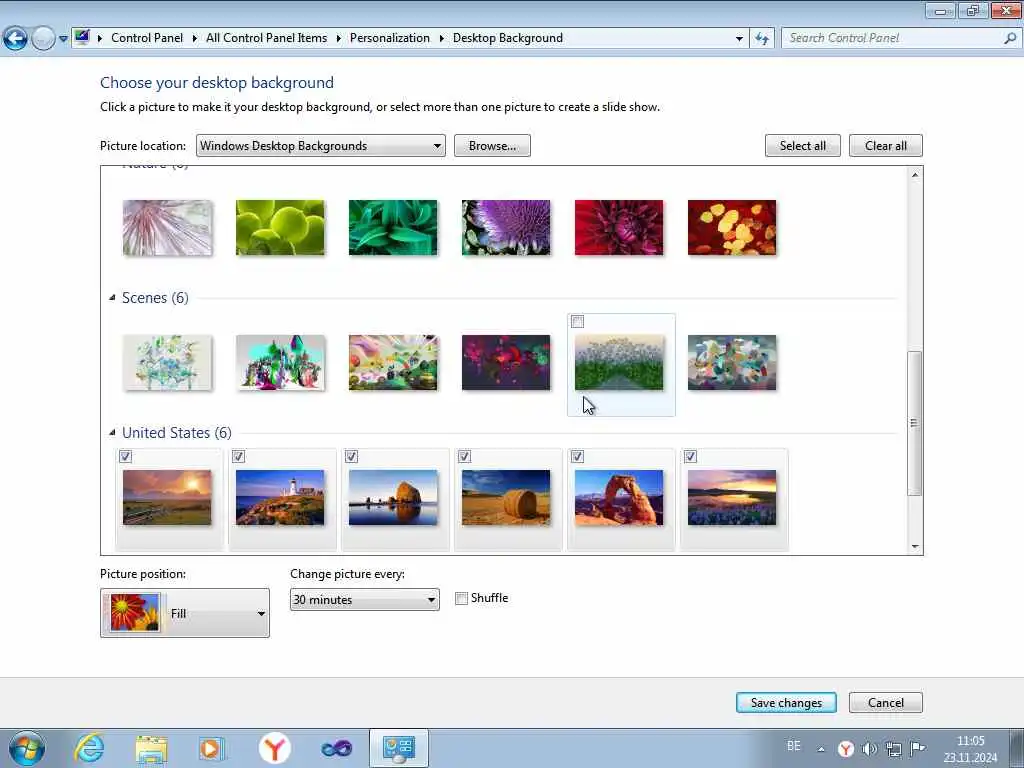Viewport: 1024px width, 768px height.
Task: Open the recent pages dropdown arrow
Action: (63, 39)
